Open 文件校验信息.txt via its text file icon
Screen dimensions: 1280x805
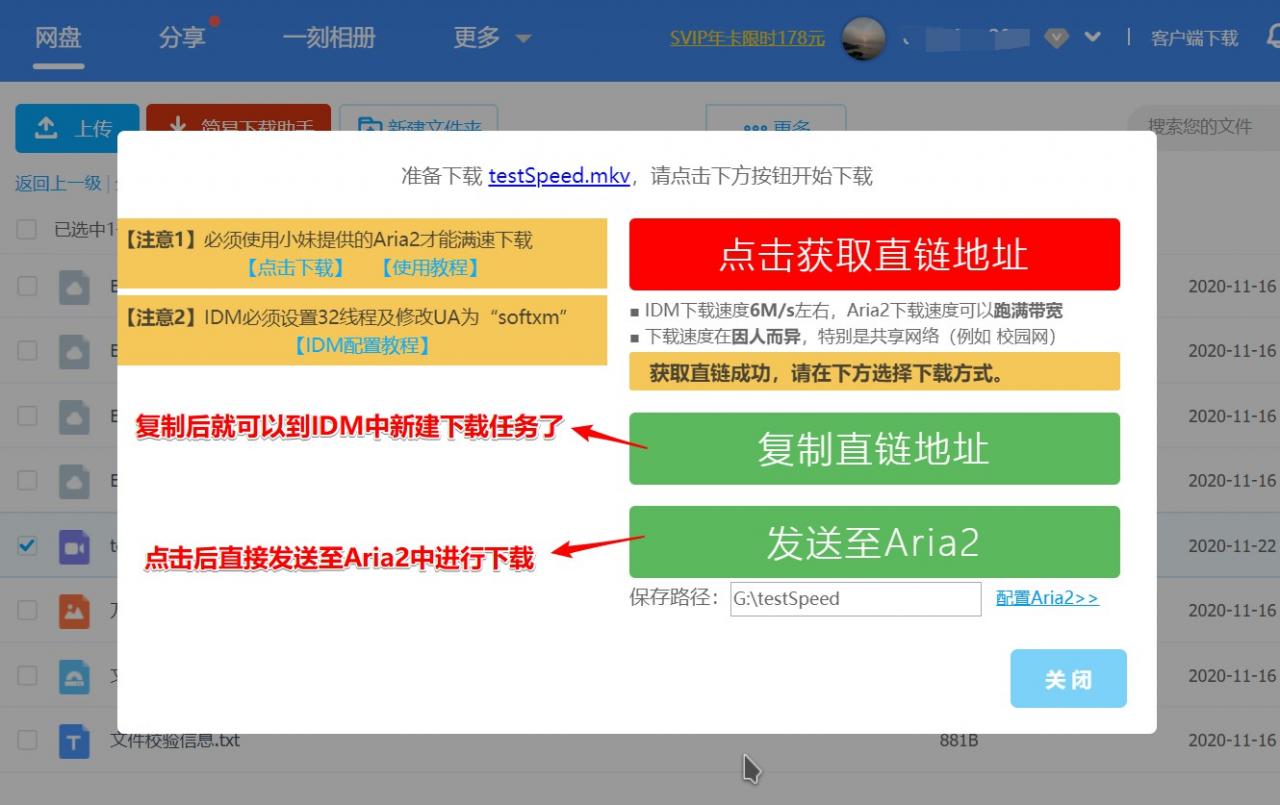[x=72, y=740]
